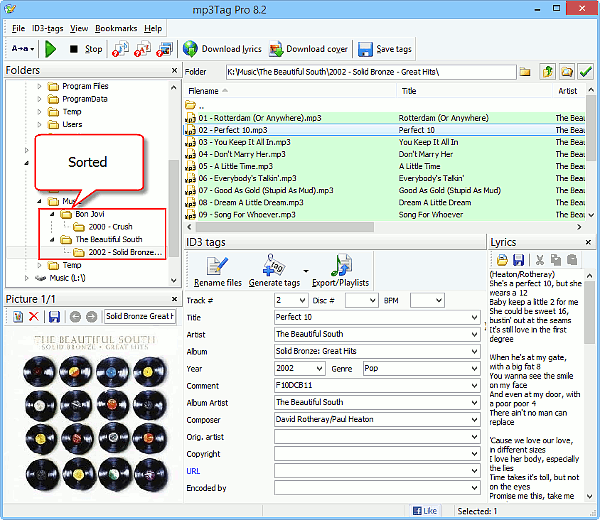
Task: Click the save picture floppy icon
Action: pos(54,316)
